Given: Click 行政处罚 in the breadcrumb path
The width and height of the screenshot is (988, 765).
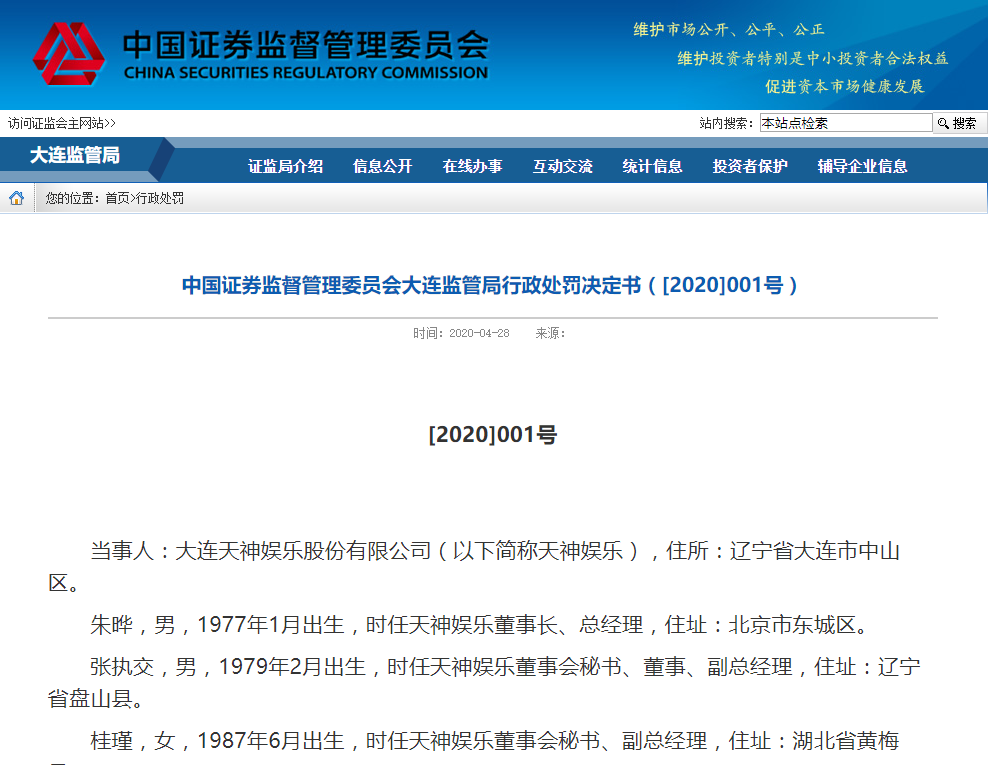Looking at the screenshot, I should pyautogui.click(x=159, y=198).
